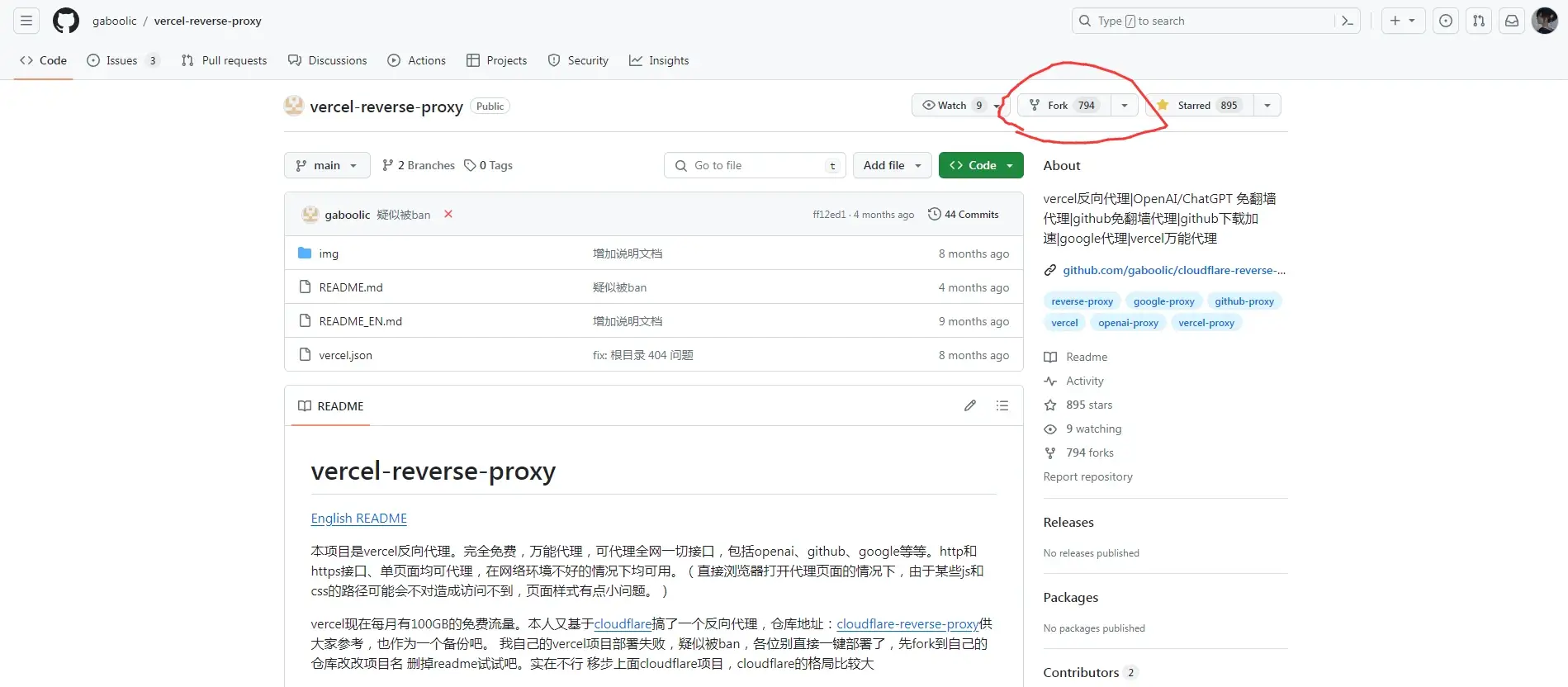Switch to the Issues tab

pos(122,60)
